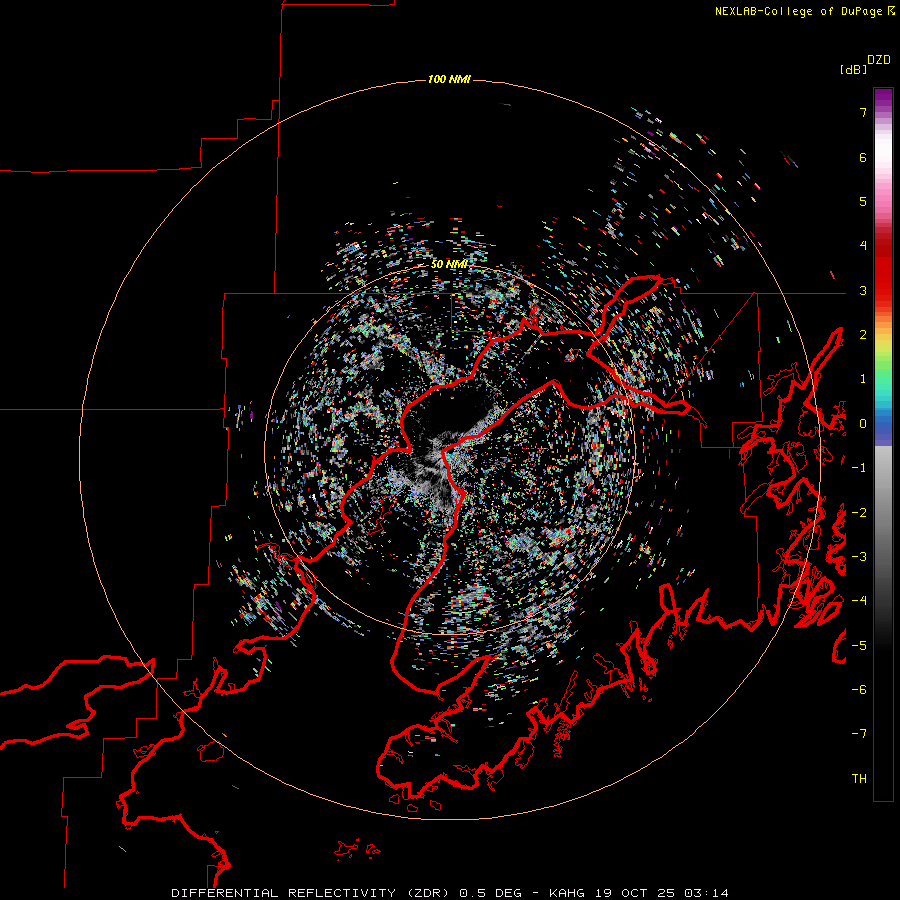Click the -7 value on the color scale
Image resolution: width=900 pixels, height=900 pixels.
click(x=859, y=734)
